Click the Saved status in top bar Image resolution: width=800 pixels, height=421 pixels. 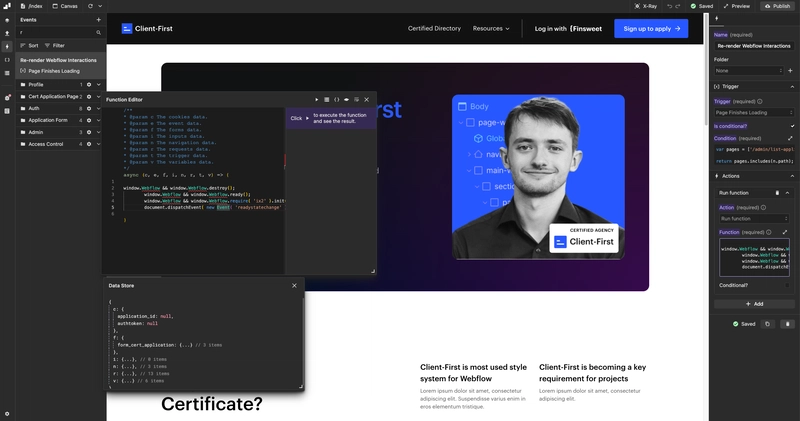702,6
